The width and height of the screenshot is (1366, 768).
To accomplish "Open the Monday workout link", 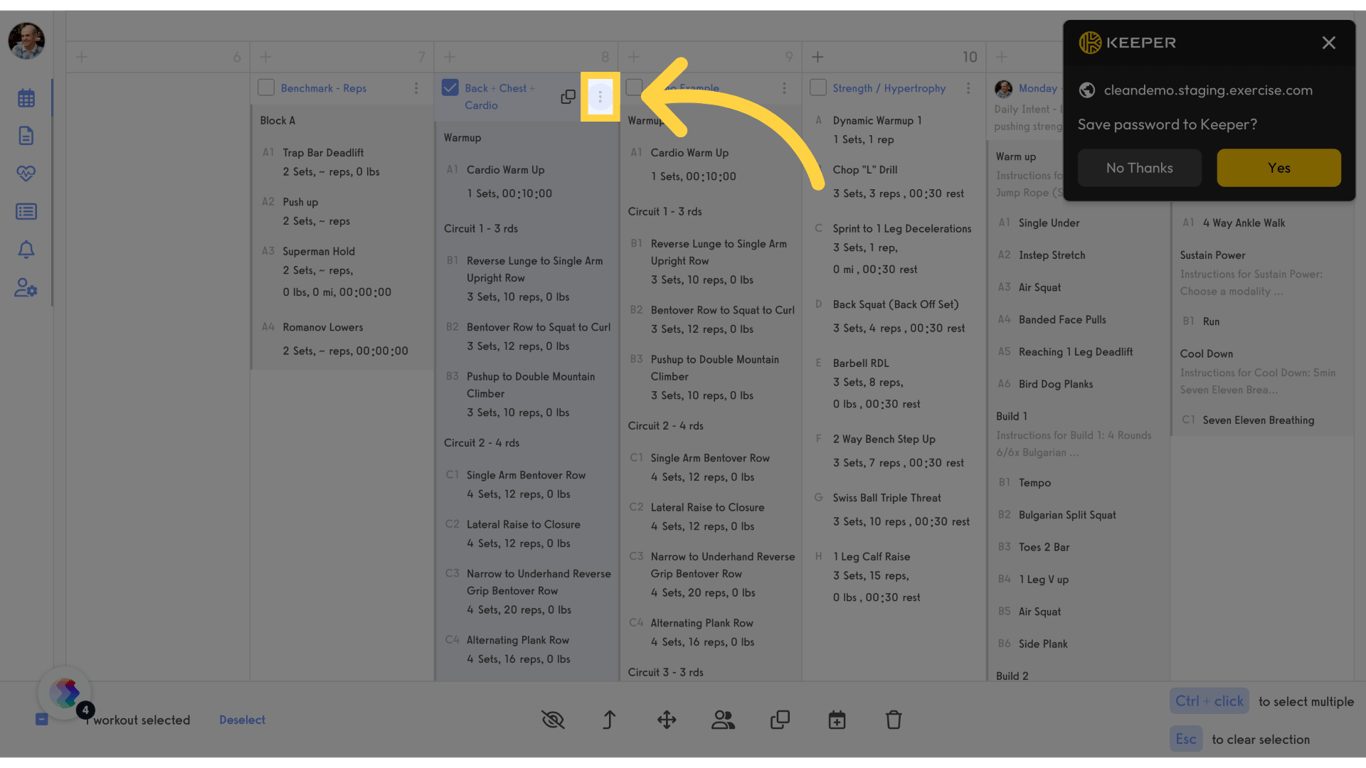I will coord(1038,88).
